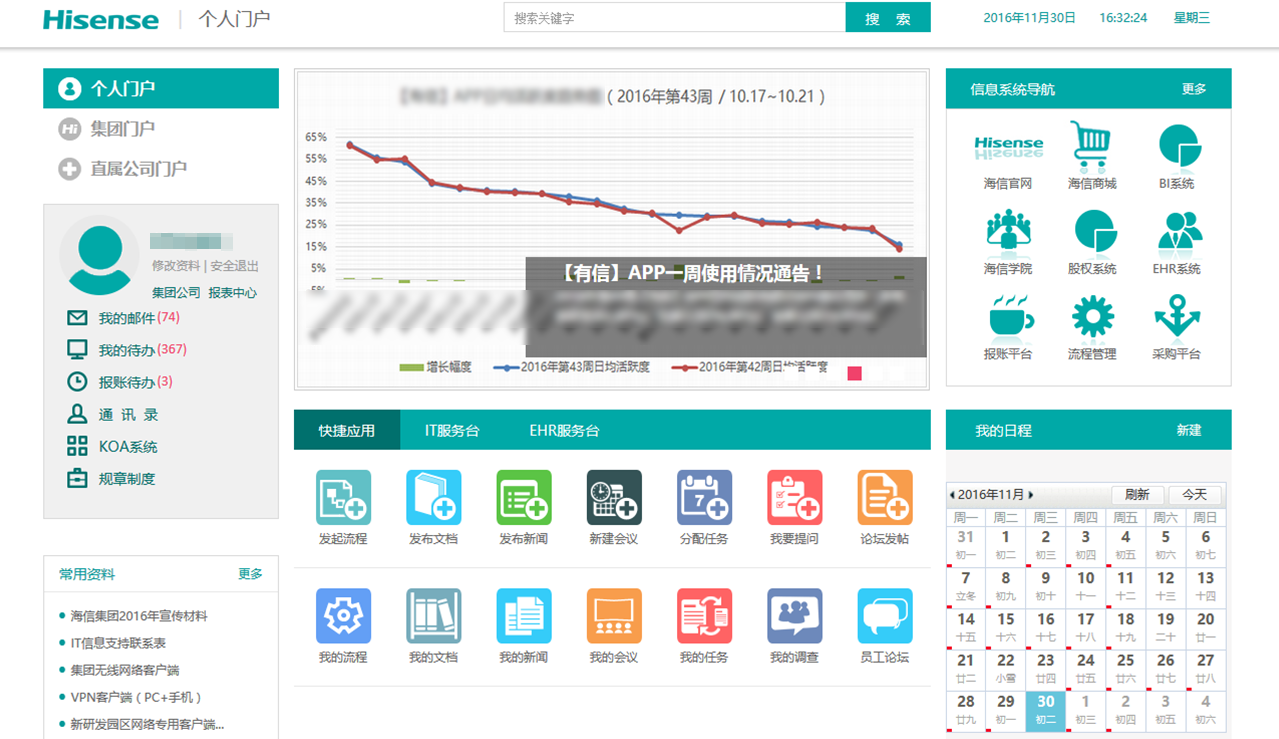
Task: Open 海信商城 shopping cart icon
Action: click(1091, 147)
